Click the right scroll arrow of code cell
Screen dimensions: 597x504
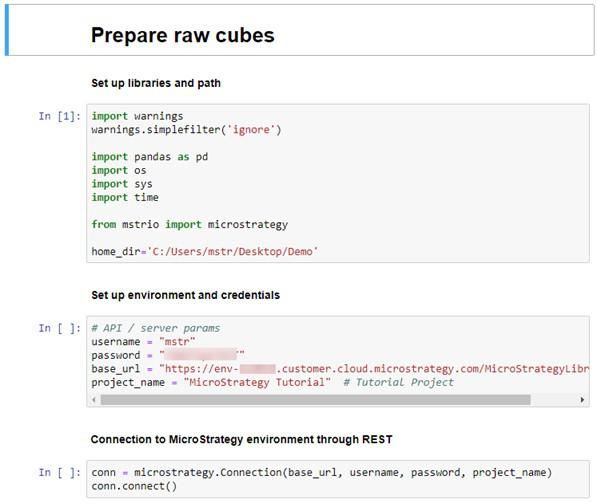(x=582, y=400)
